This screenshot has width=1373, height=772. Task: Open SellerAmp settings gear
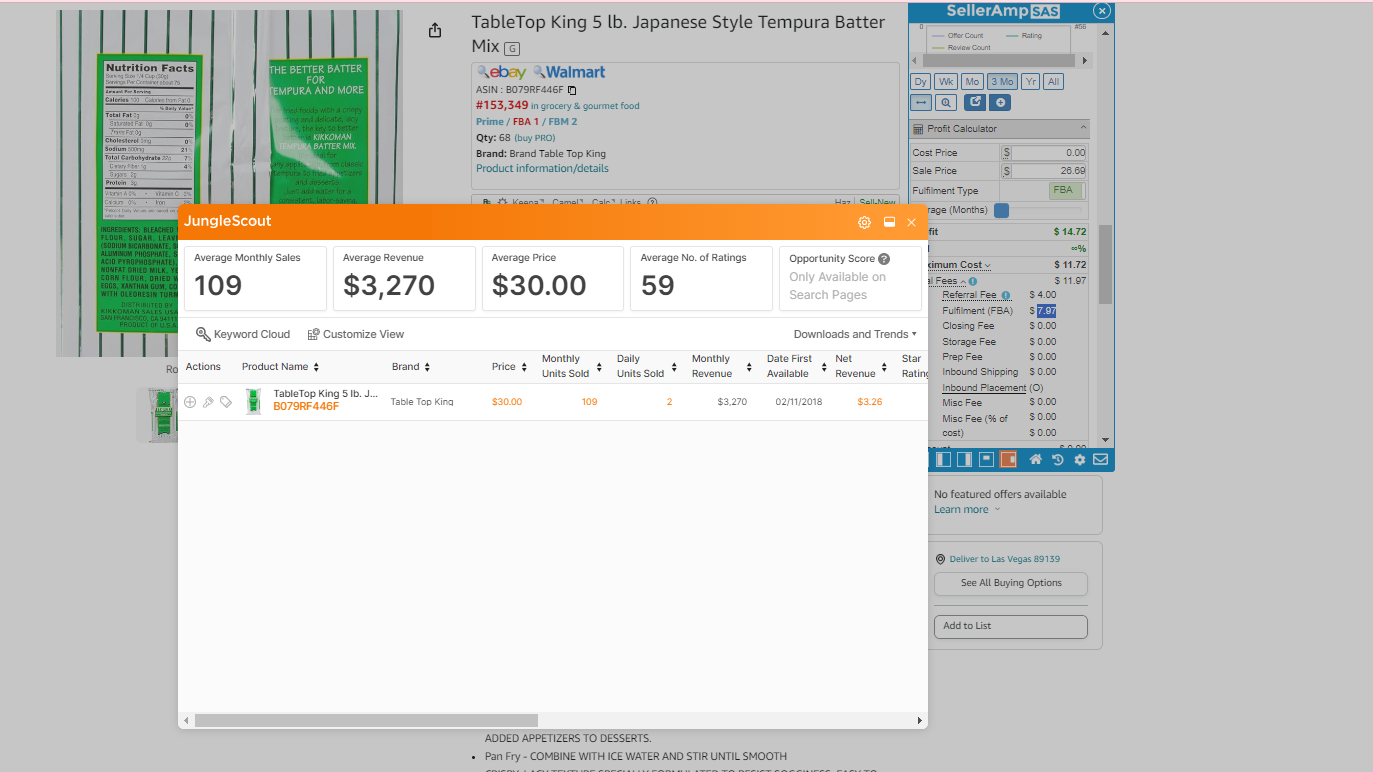click(1080, 459)
